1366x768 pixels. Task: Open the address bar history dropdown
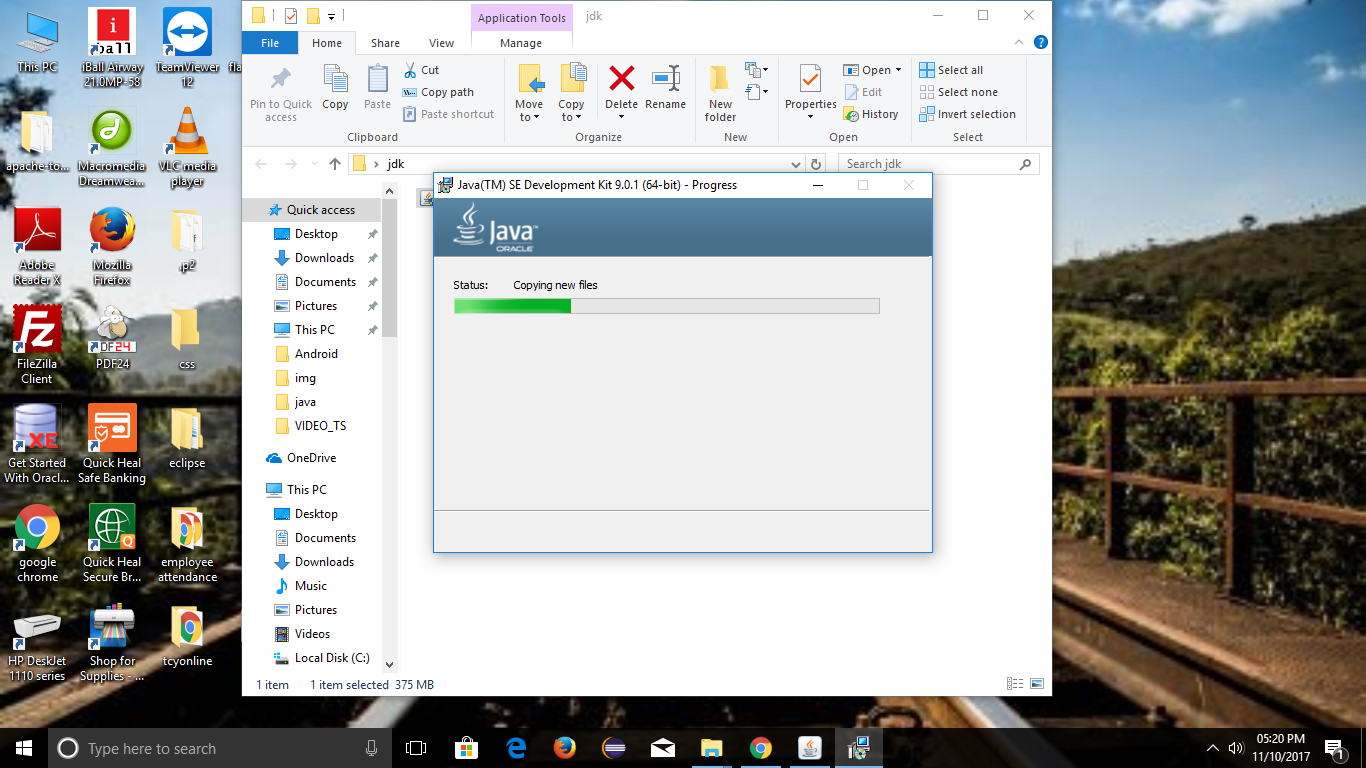796,164
